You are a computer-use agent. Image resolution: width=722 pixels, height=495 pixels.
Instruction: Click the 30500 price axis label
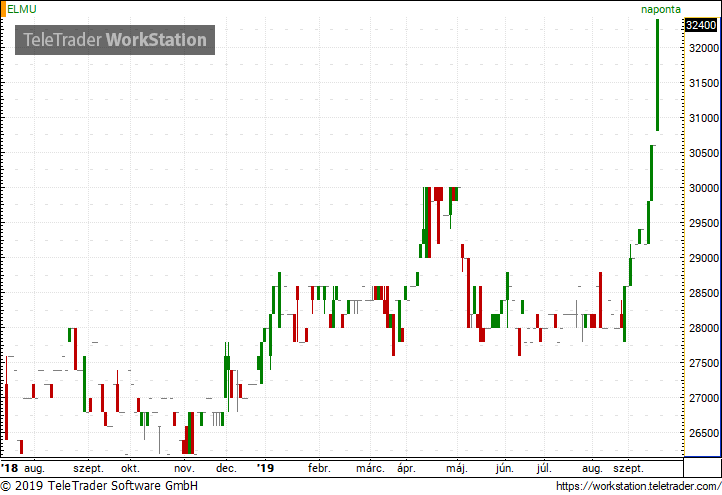point(704,153)
